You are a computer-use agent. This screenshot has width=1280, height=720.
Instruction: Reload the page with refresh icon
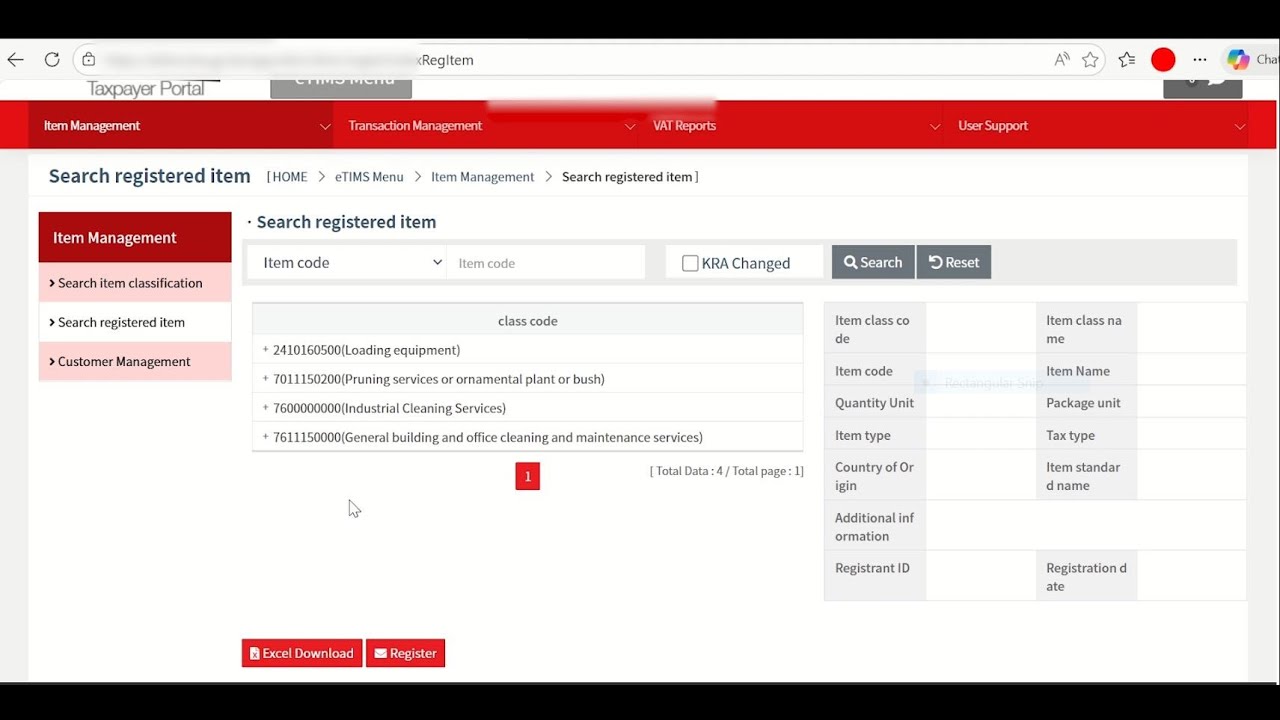52,60
